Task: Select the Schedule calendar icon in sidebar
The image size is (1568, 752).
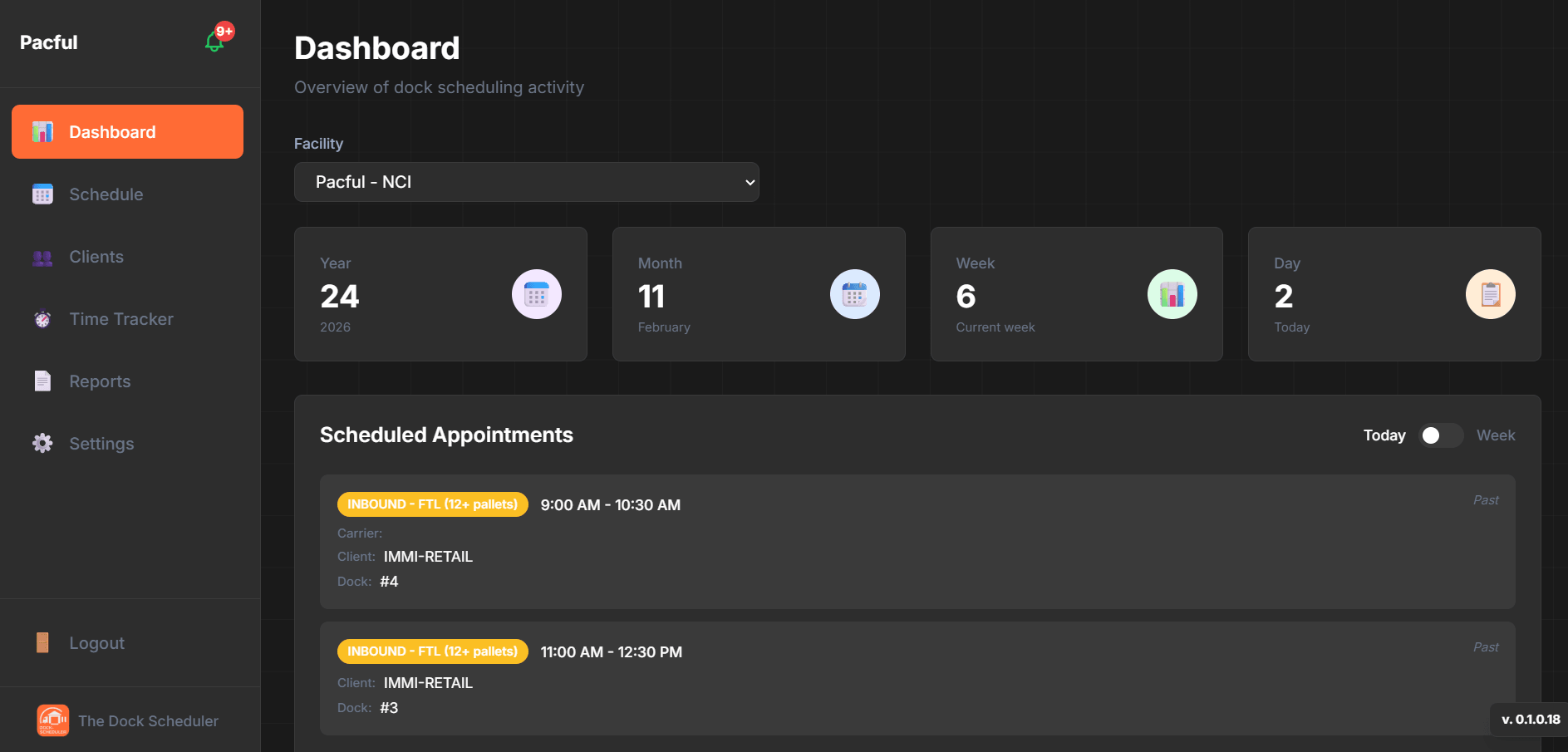Action: tap(42, 194)
